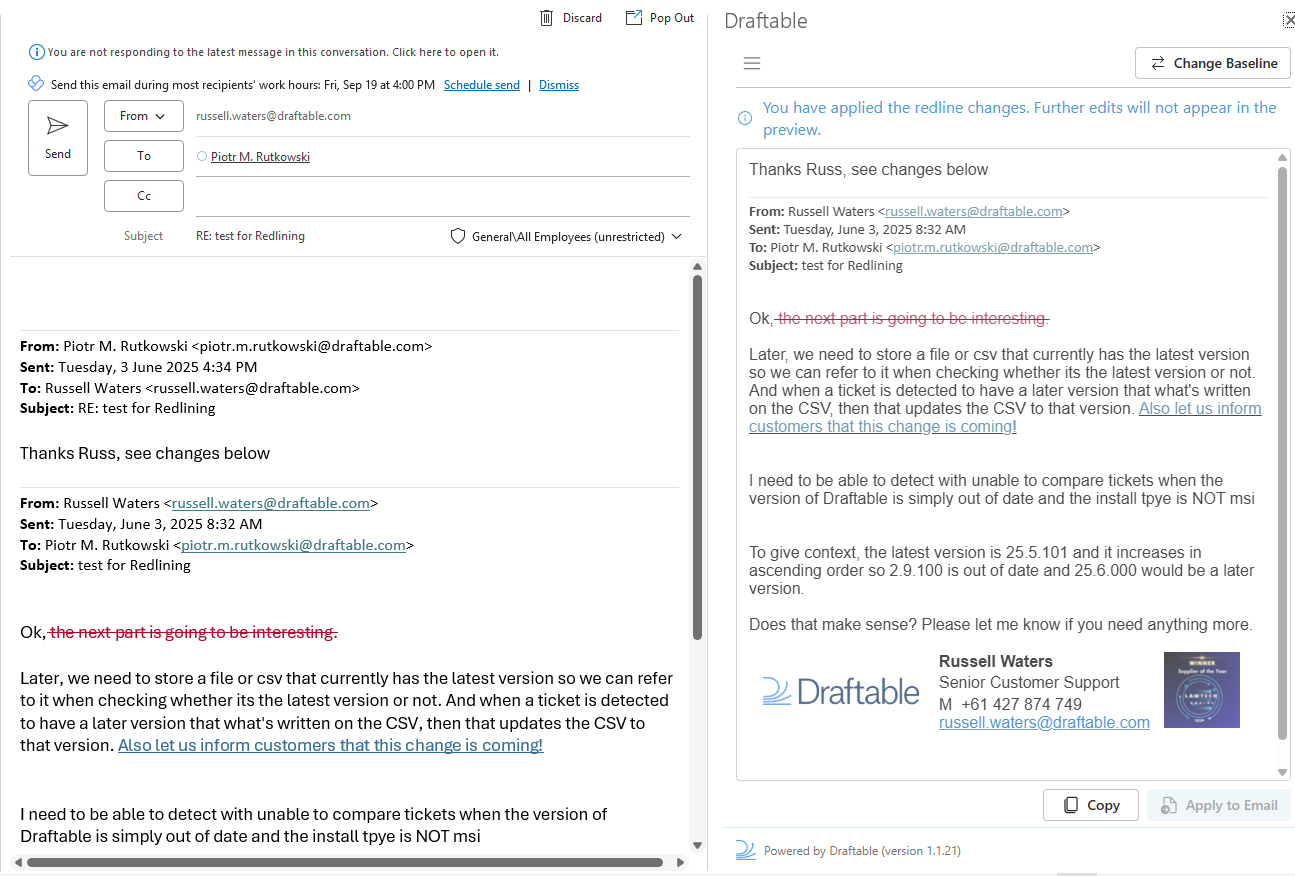Open the sensitivity label dropdown
Screen dimensions: 1295x876
point(677,237)
